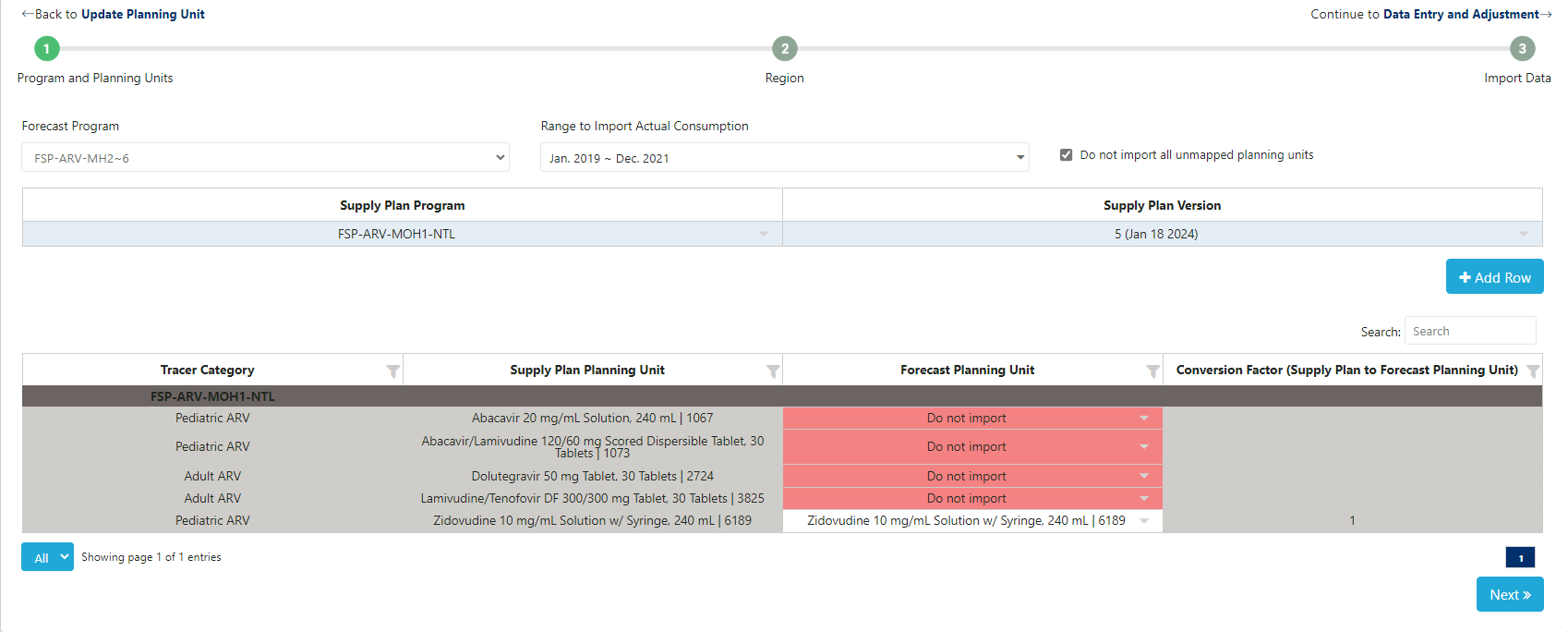1568x632 pixels.
Task: Click page 1 pagination button
Action: point(1520,557)
